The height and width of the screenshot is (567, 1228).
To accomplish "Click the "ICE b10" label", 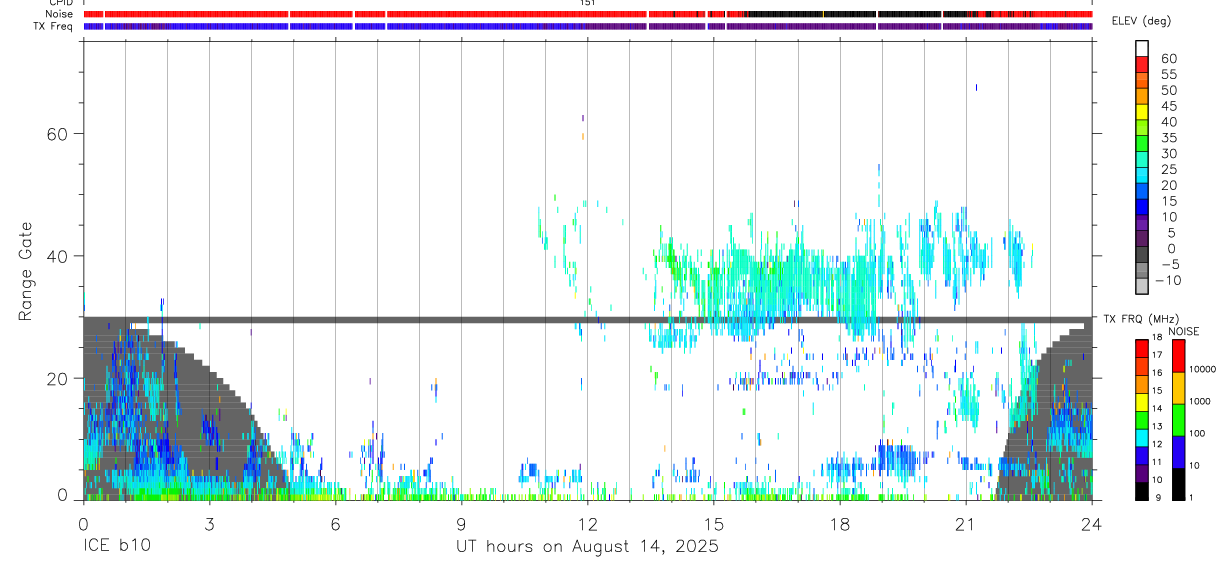I will click(115, 546).
